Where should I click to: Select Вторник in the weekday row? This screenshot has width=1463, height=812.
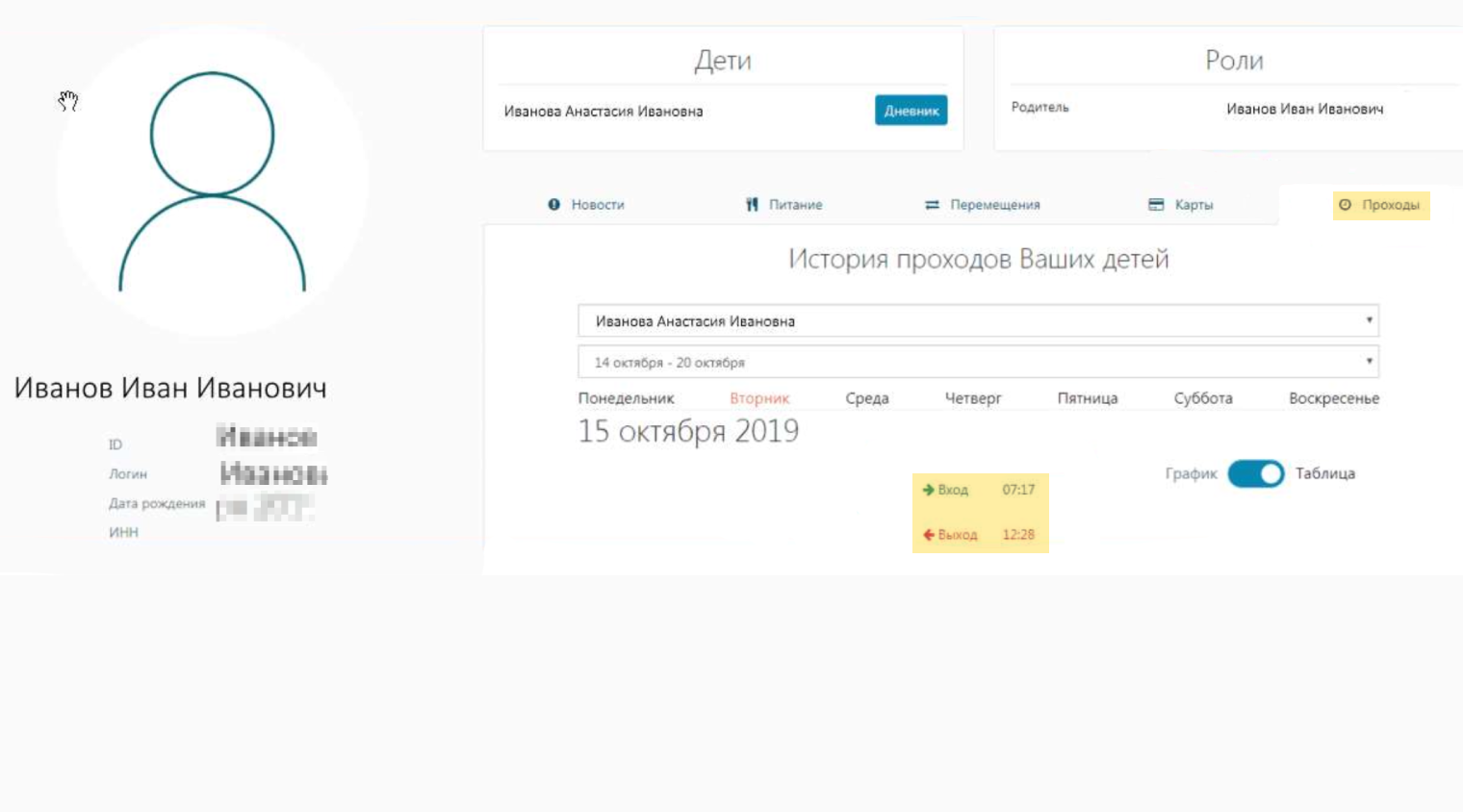(x=759, y=398)
